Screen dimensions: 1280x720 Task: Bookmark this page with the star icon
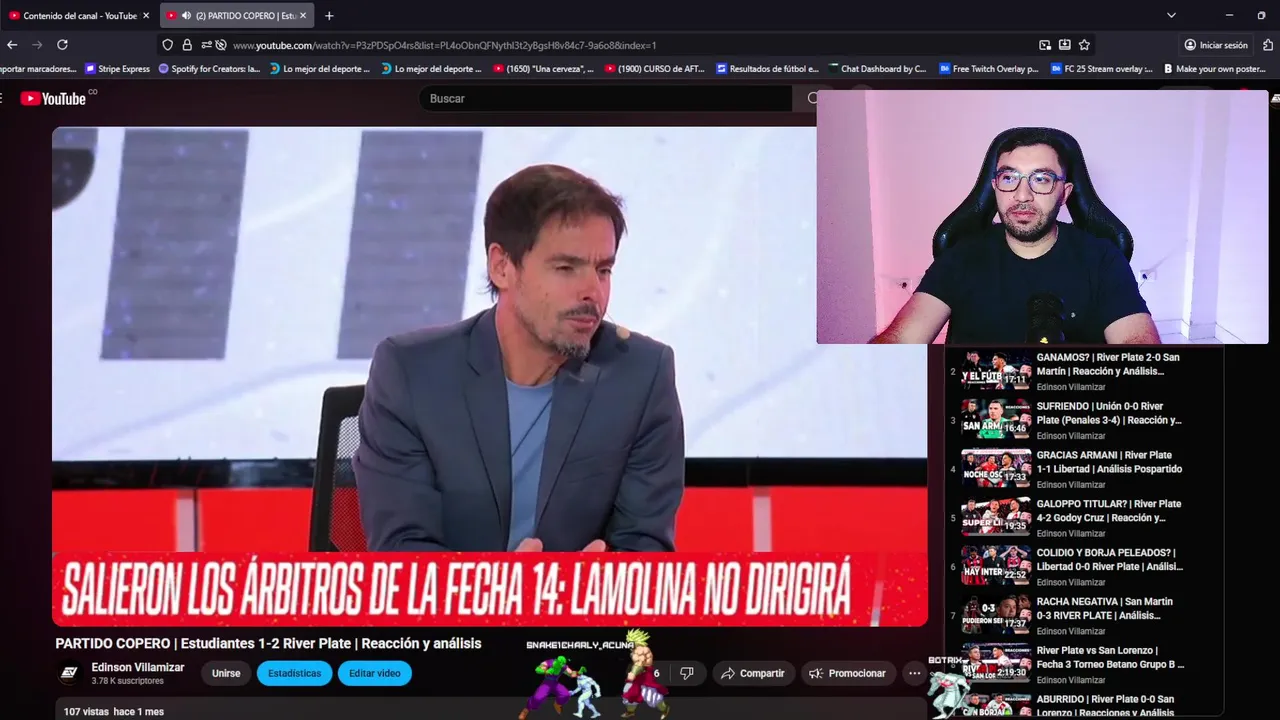(1084, 45)
